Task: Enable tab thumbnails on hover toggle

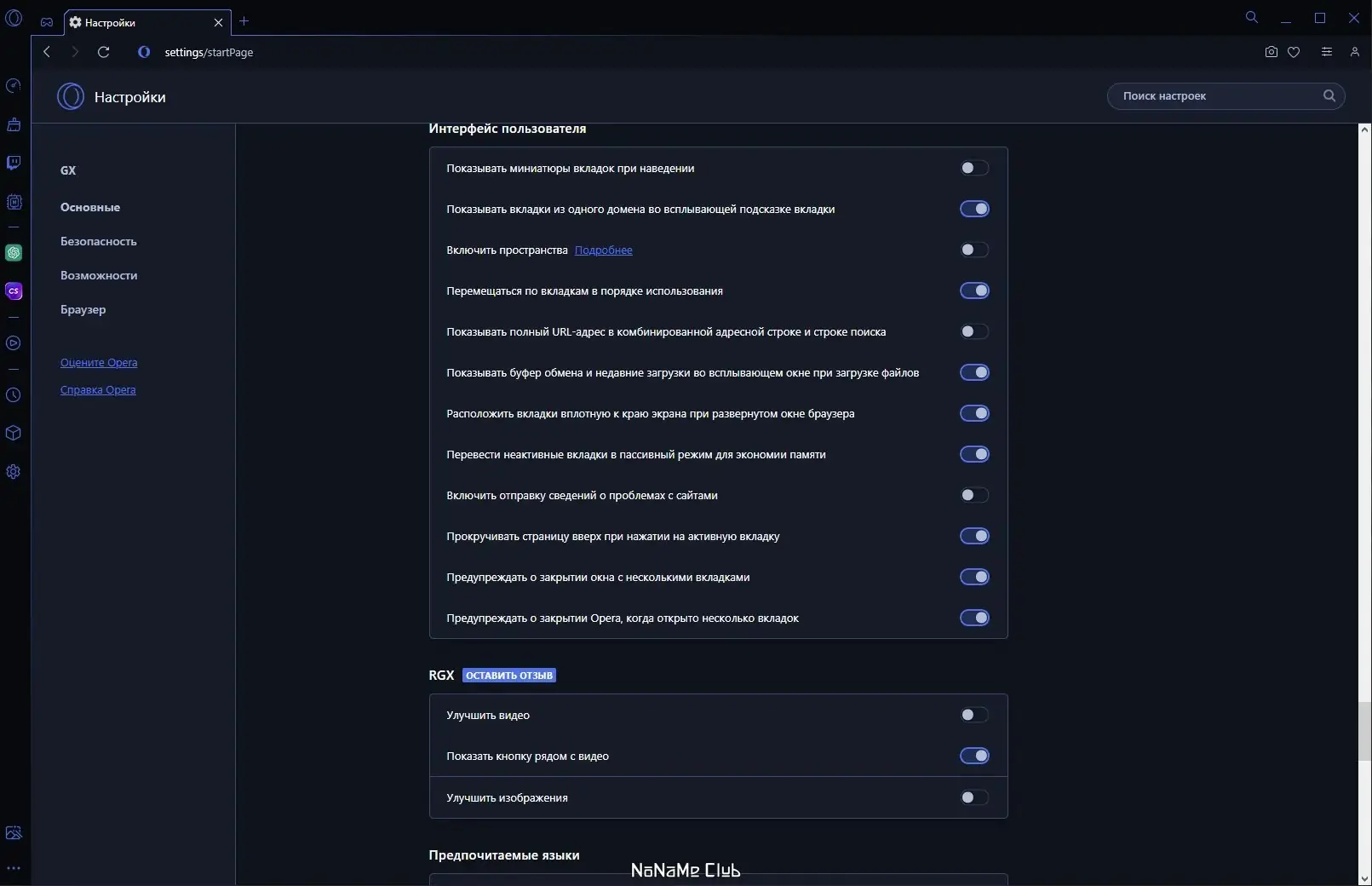Action: tap(974, 168)
